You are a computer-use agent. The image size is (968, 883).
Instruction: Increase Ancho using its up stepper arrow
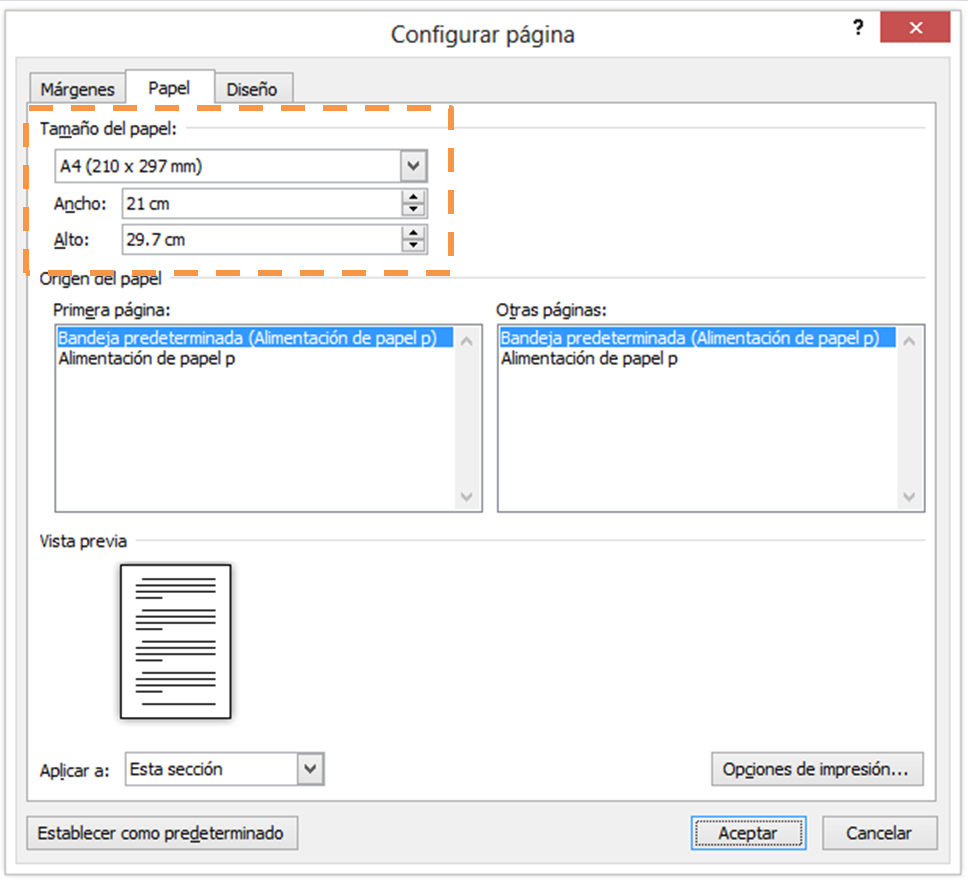pyautogui.click(x=411, y=197)
